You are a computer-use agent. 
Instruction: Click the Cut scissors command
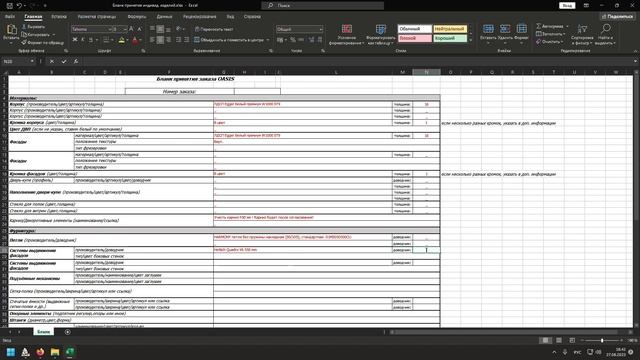click(33, 27)
